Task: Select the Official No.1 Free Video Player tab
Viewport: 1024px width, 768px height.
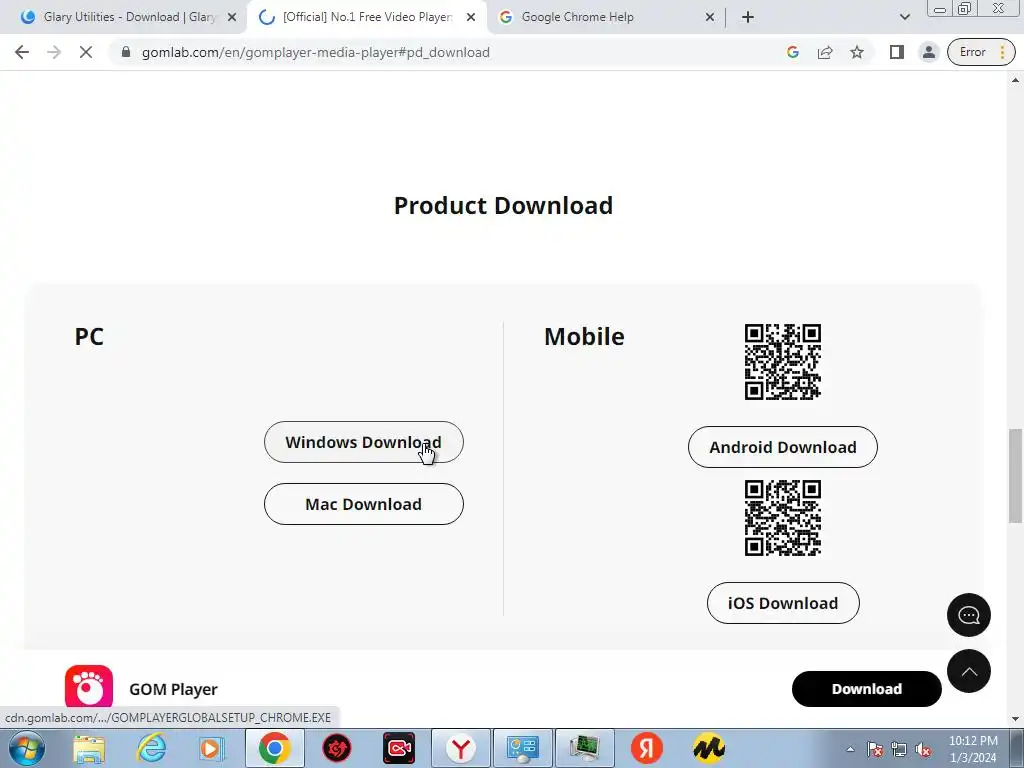Action: [x=367, y=17]
